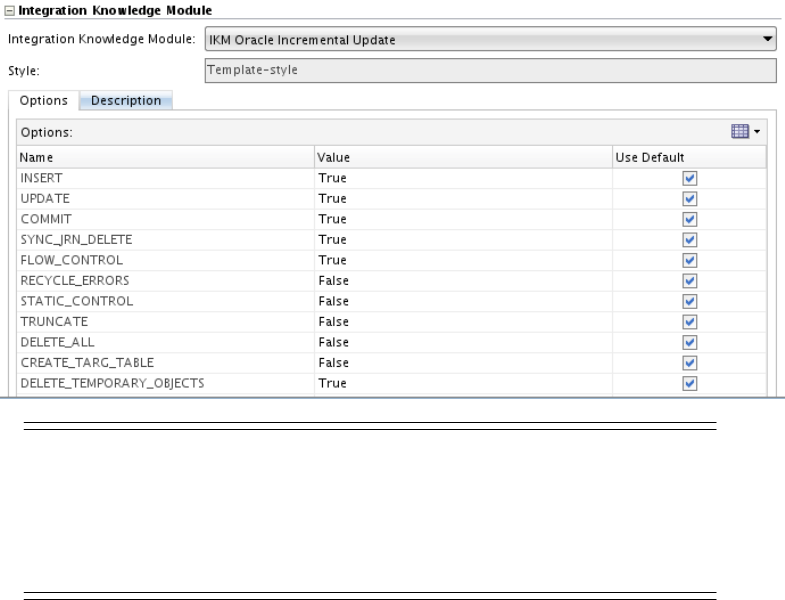
Task: Click the Style field showing Template-style
Action: point(491,70)
